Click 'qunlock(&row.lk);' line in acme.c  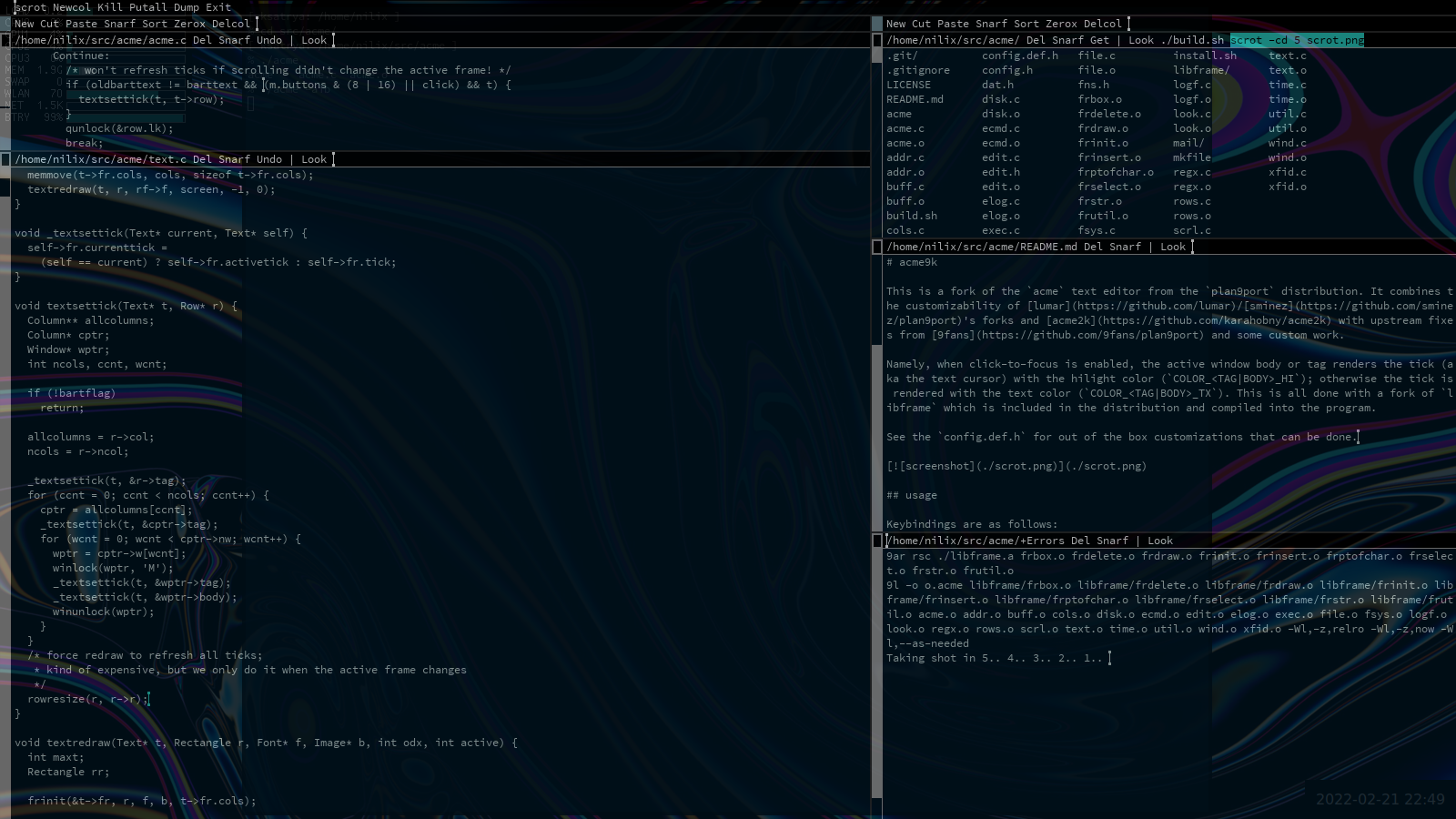click(119, 128)
